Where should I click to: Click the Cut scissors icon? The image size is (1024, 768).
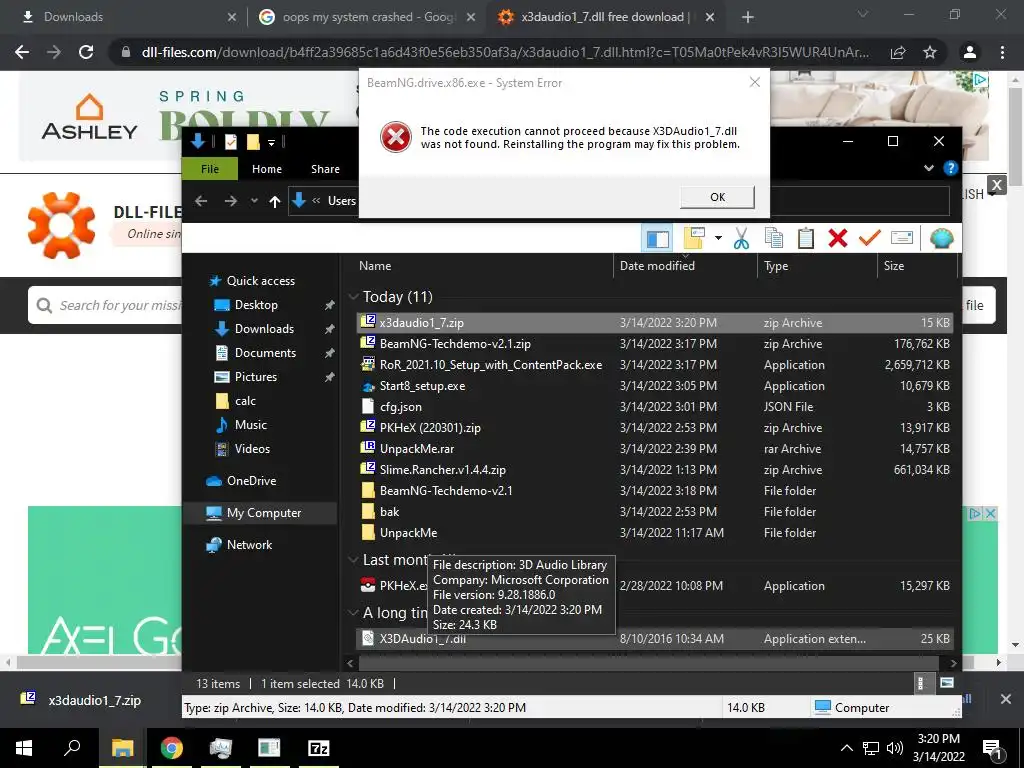pos(741,238)
